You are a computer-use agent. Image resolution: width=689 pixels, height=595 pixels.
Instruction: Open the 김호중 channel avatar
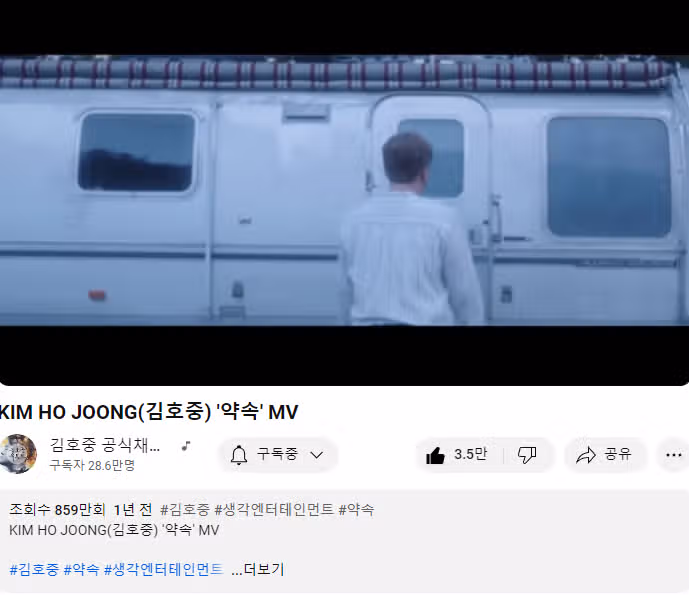(x=18, y=454)
